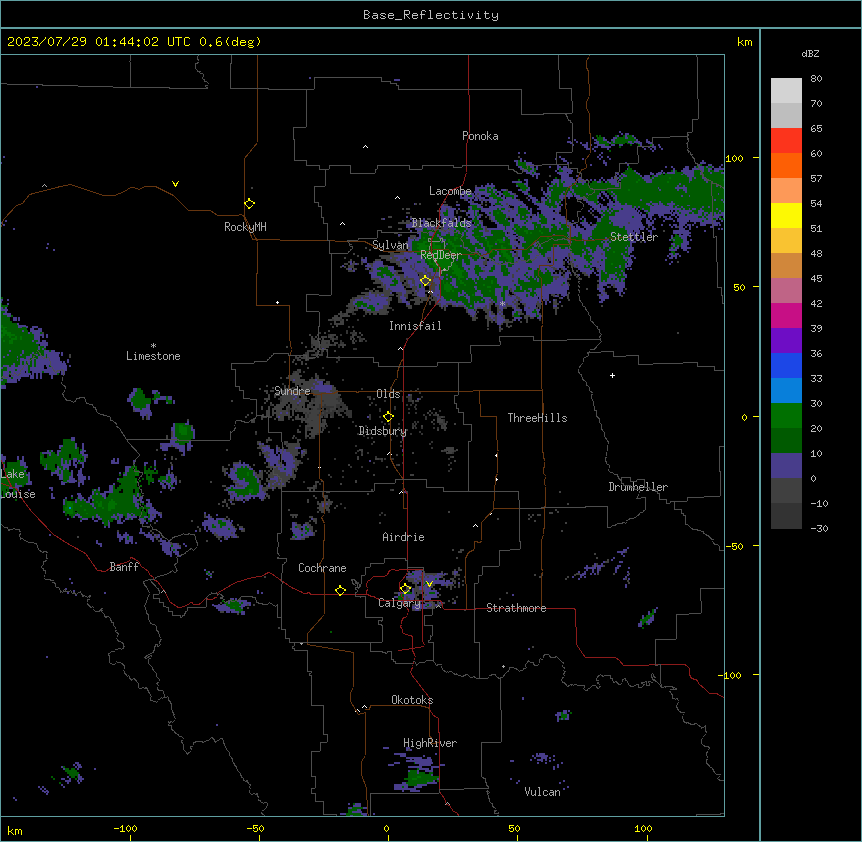Select the Vulcan city label

542,792
